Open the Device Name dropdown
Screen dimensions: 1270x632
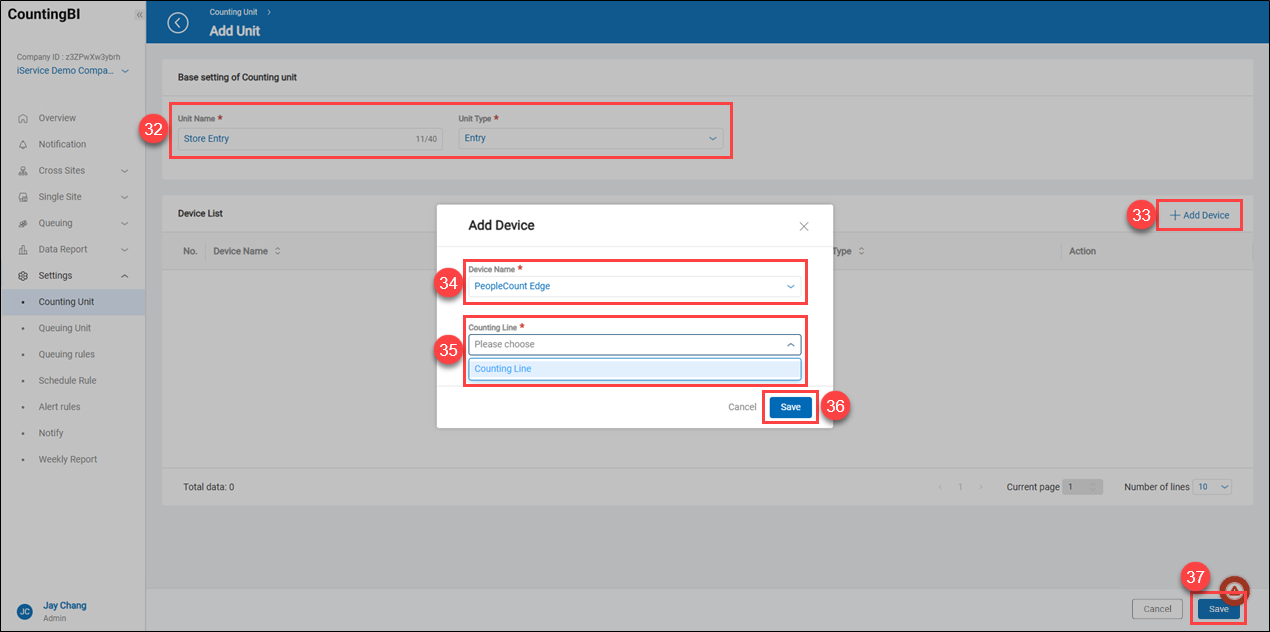tap(634, 286)
